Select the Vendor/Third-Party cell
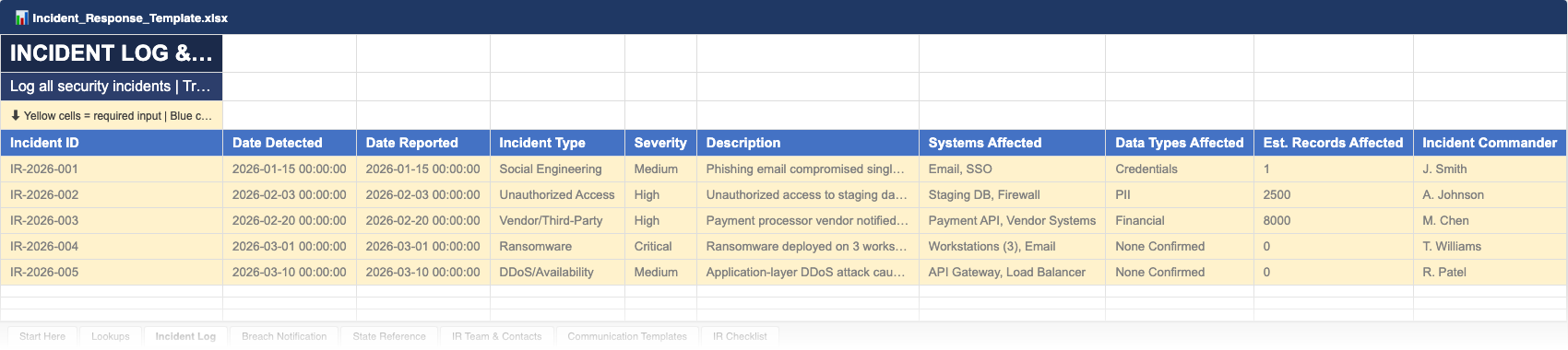 pyautogui.click(x=557, y=221)
